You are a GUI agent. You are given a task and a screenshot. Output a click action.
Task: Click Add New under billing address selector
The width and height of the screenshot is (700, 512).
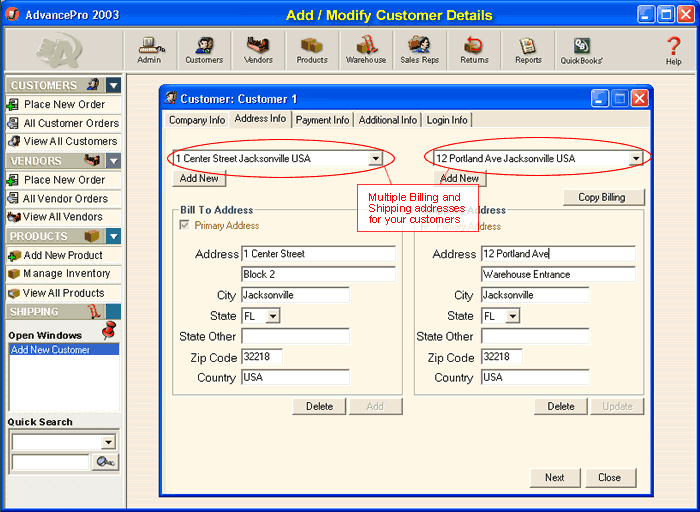pyautogui.click(x=199, y=179)
